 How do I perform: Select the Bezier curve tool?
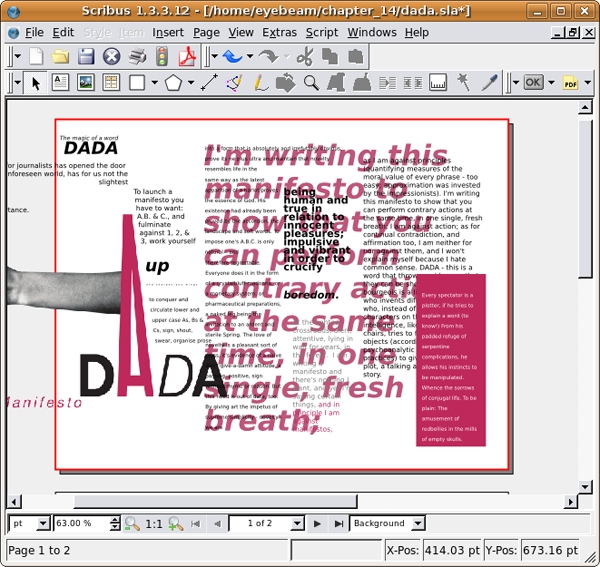click(234, 83)
